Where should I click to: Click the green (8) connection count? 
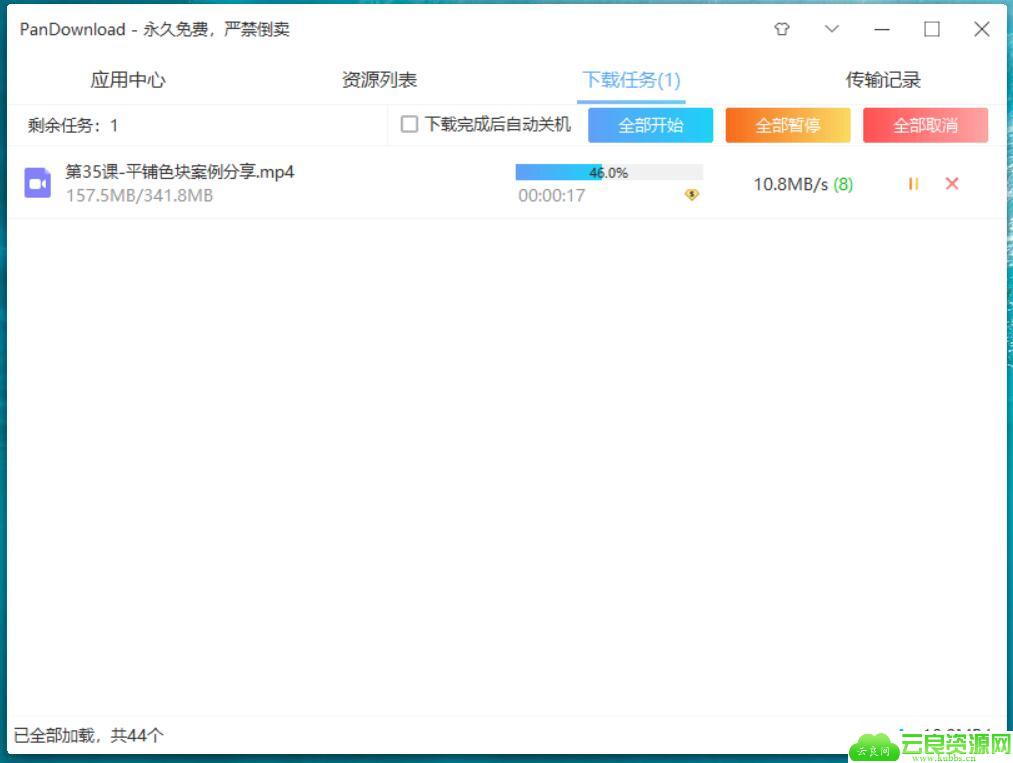843,185
